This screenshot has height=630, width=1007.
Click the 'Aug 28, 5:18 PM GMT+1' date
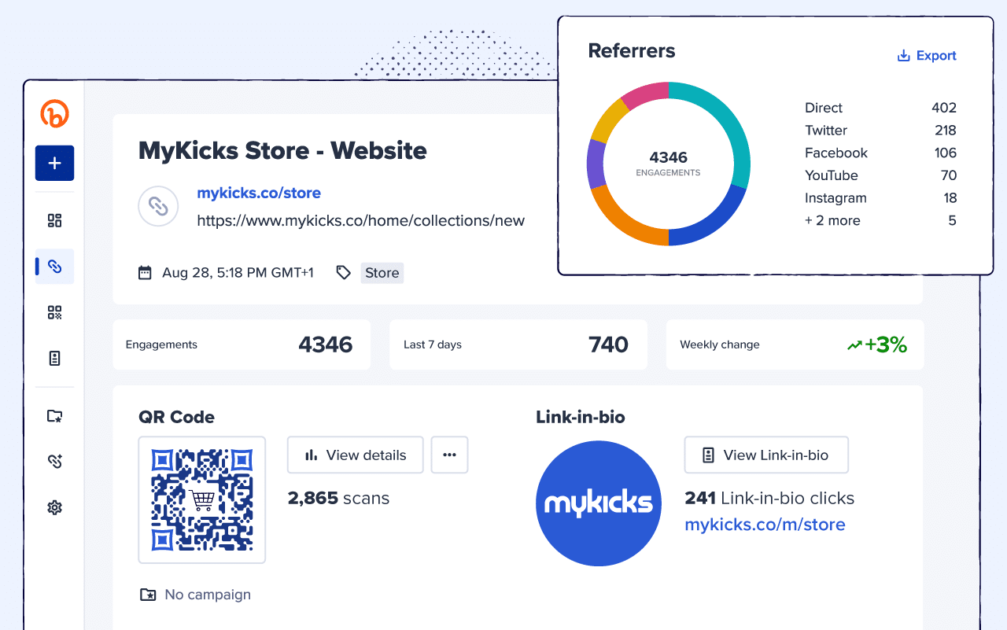tap(238, 273)
